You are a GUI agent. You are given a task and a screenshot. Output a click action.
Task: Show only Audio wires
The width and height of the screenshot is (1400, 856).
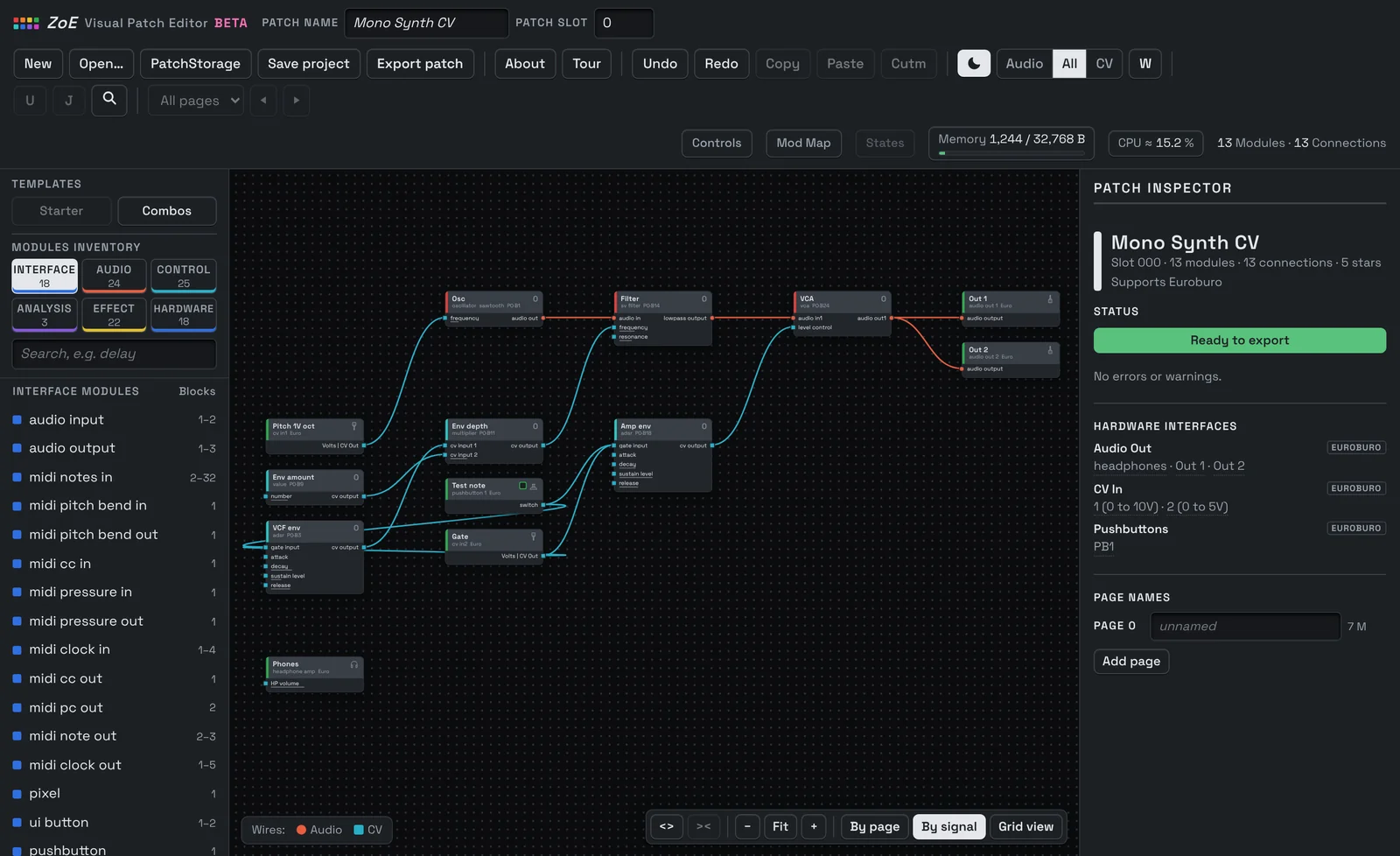pyautogui.click(x=1024, y=63)
